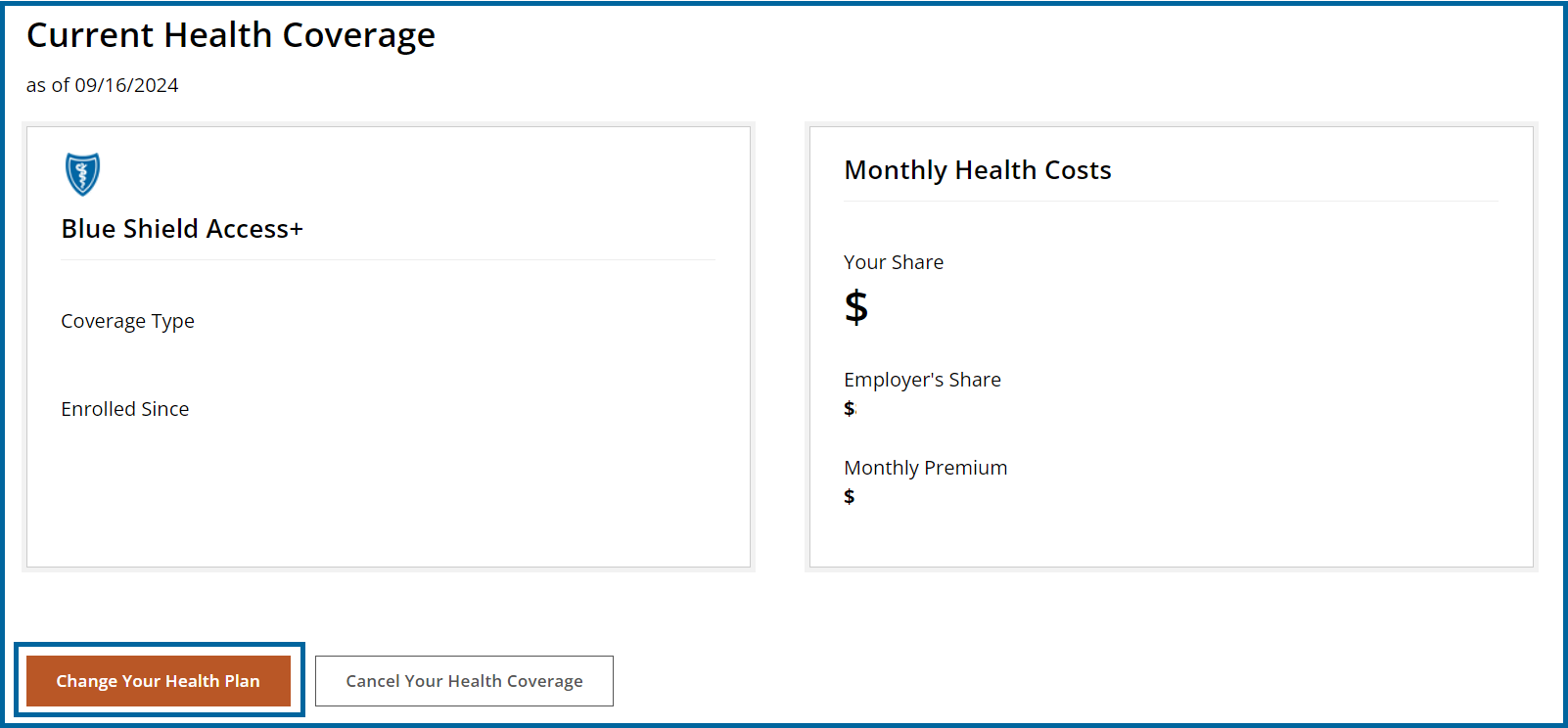Click the Blue Shield logo icon
Screen dimensions: 1568x728
coord(82,174)
